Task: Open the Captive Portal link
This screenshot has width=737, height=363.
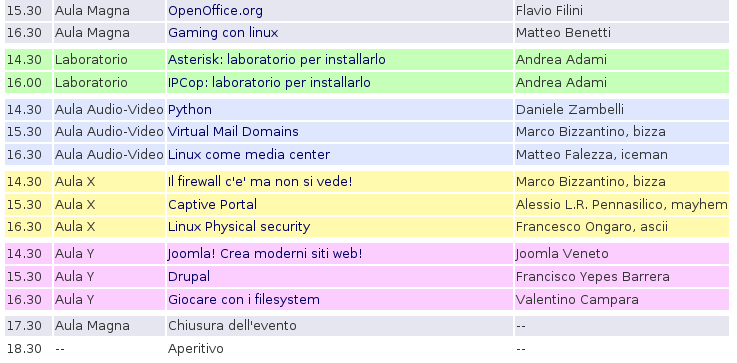Action: 212,205
